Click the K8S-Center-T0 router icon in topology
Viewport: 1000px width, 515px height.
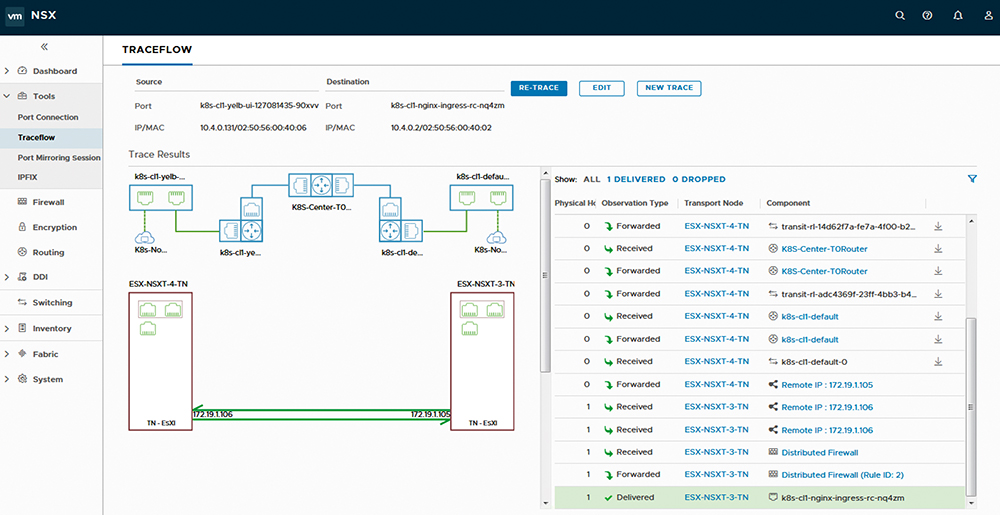(x=321, y=185)
